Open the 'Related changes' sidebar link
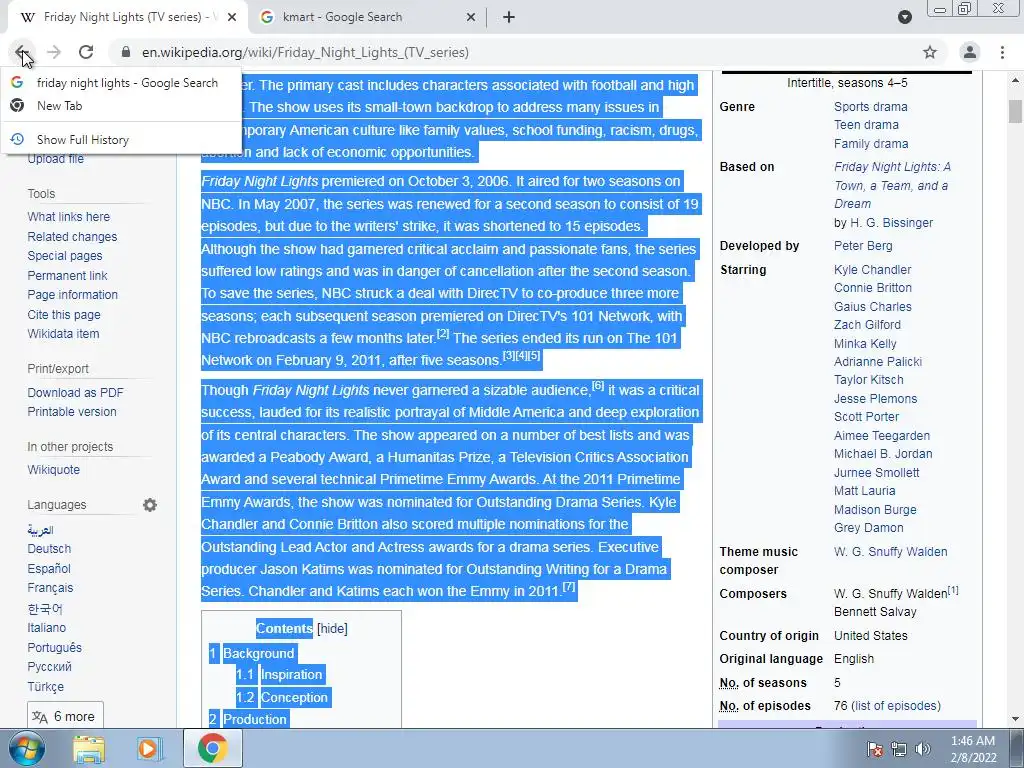Viewport: 1024px width, 768px height. click(x=72, y=236)
